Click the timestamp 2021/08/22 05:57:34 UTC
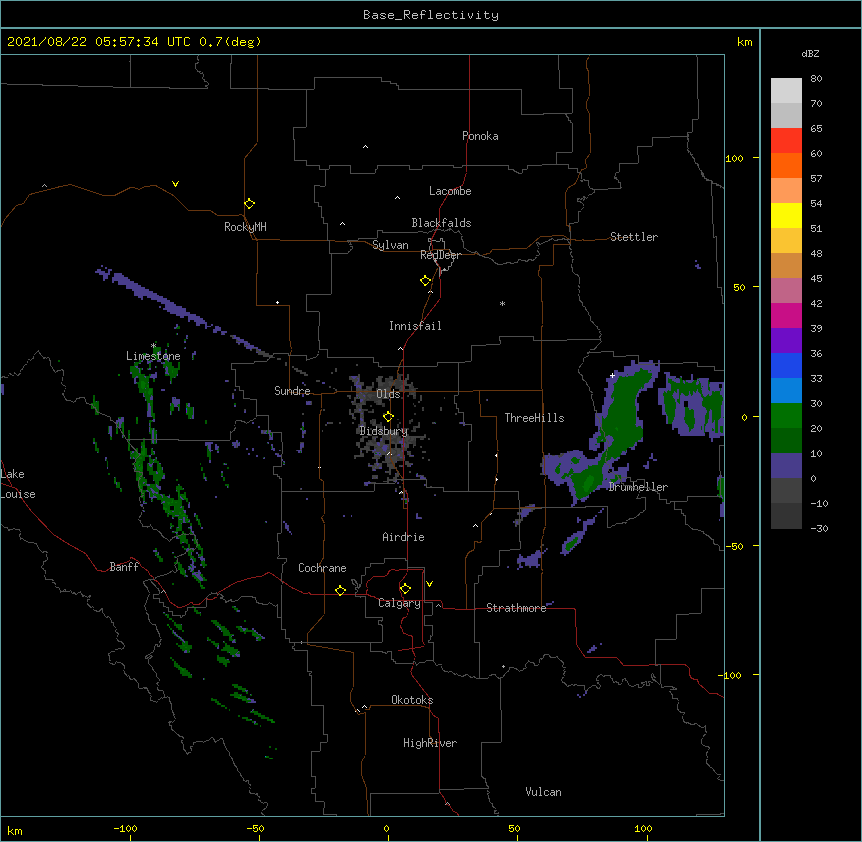The image size is (862, 842). [99, 42]
